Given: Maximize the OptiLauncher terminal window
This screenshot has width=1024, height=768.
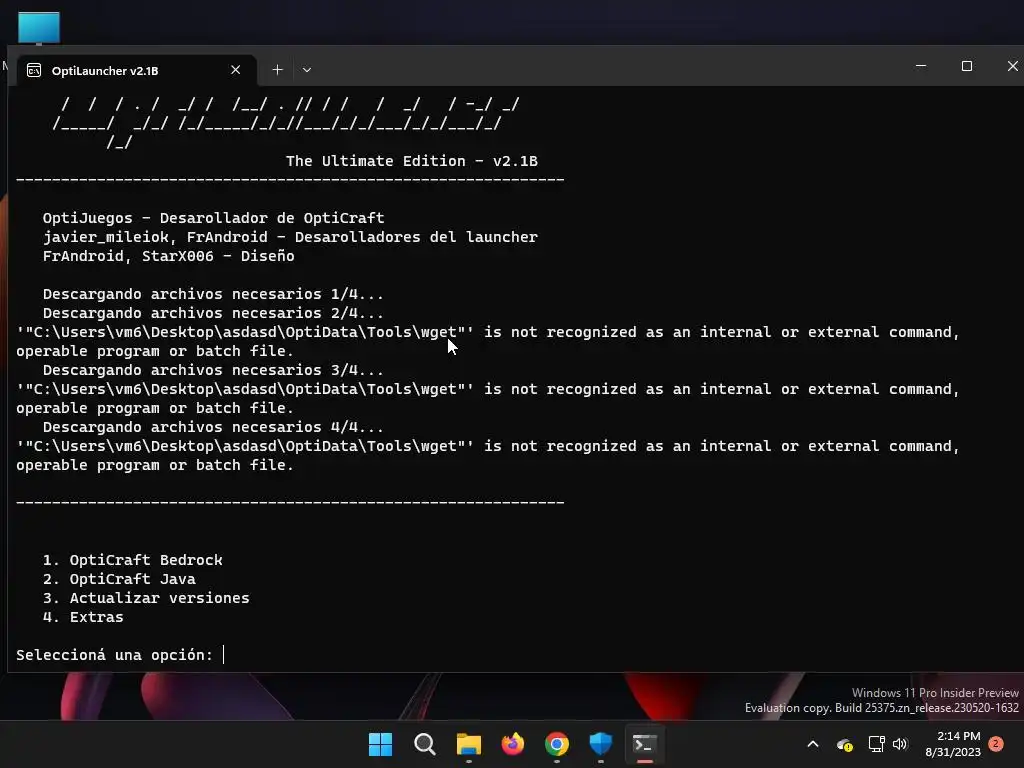Looking at the screenshot, I should 967,66.
